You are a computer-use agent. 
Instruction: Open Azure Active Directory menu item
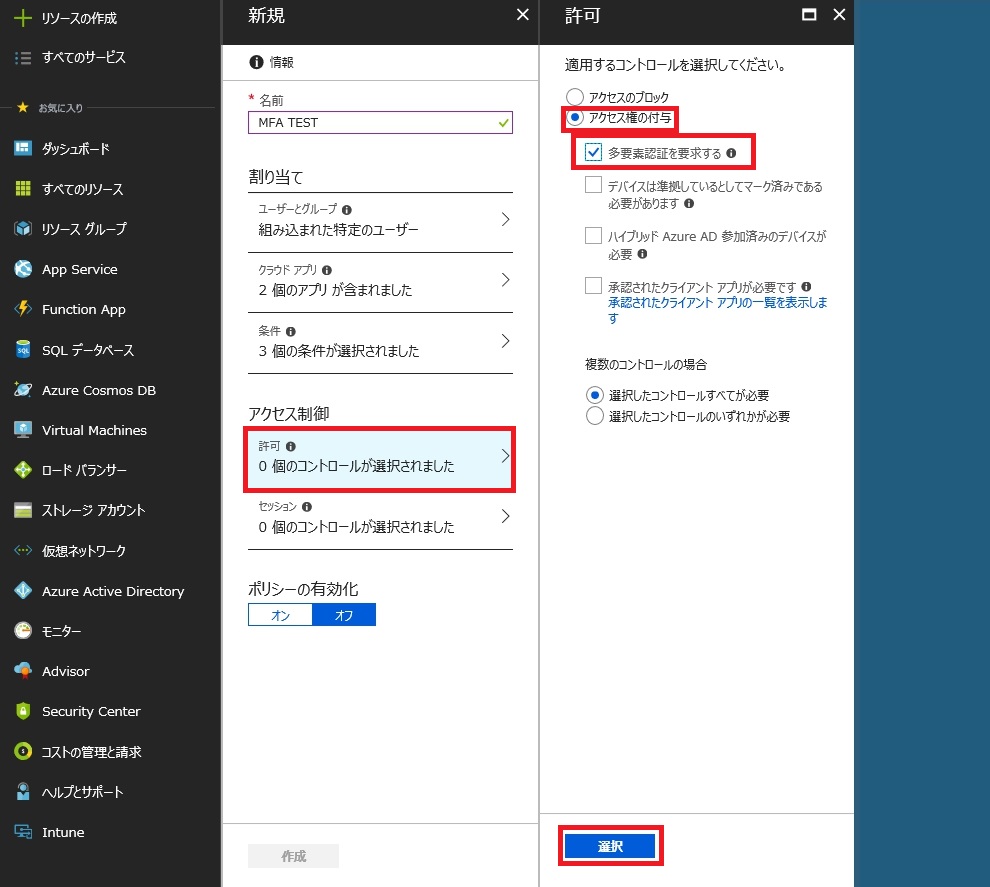click(113, 591)
